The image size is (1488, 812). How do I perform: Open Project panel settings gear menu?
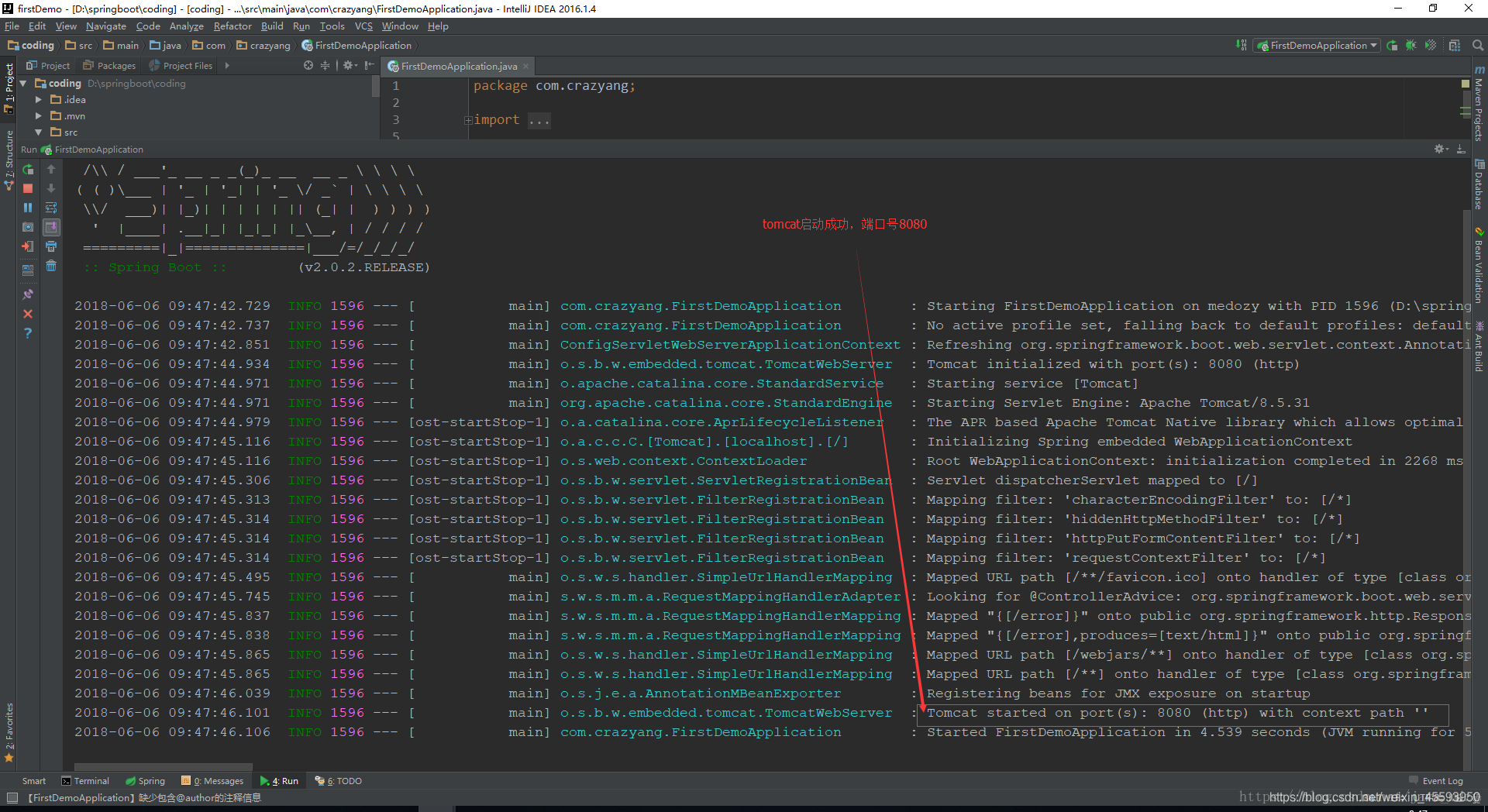[x=350, y=65]
